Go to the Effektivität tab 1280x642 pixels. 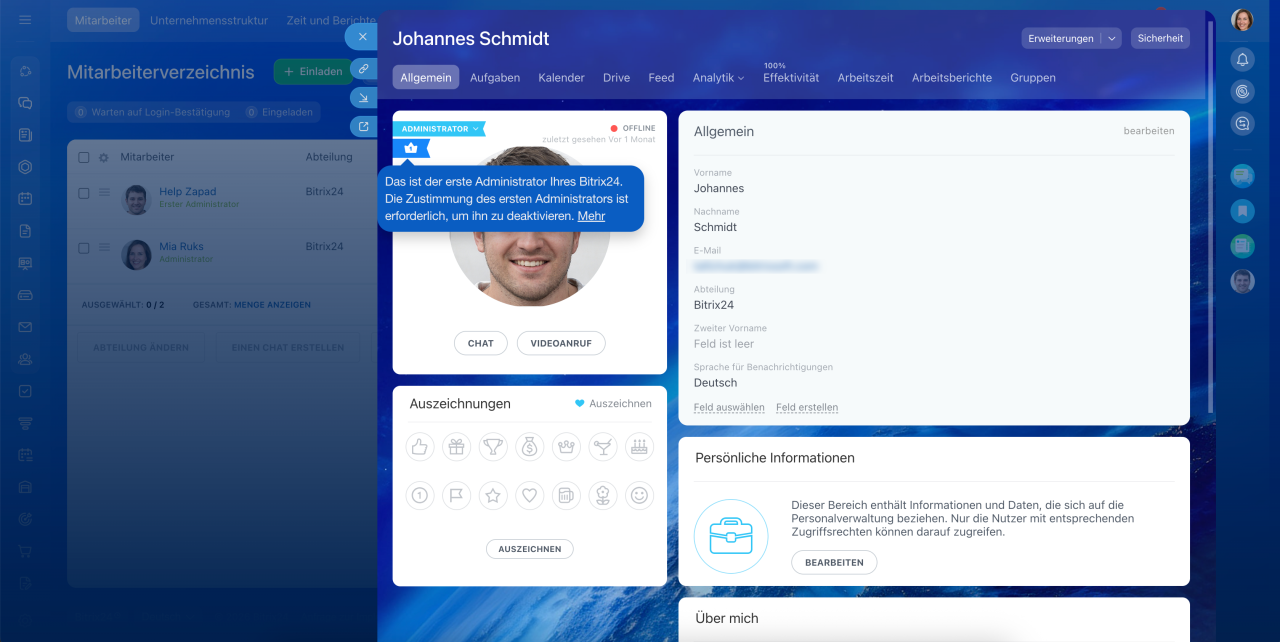[x=791, y=78]
